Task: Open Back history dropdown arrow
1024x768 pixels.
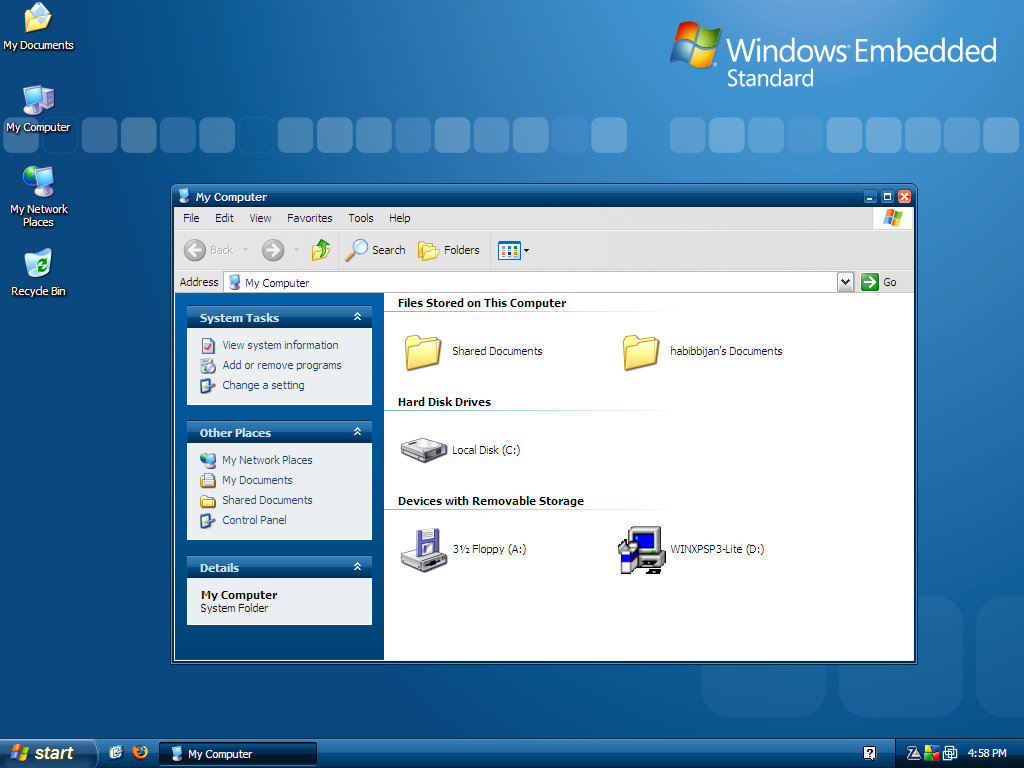Action: 246,250
